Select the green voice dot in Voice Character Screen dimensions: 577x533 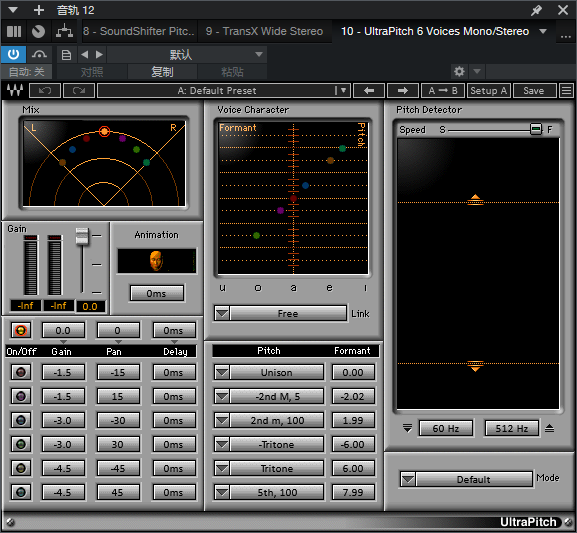[256, 236]
